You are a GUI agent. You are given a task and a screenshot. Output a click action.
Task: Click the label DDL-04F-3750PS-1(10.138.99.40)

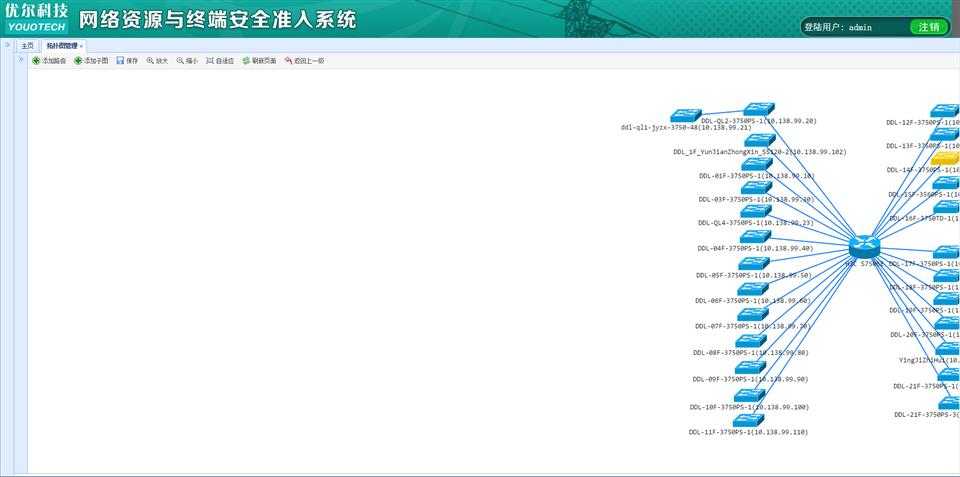tap(755, 249)
